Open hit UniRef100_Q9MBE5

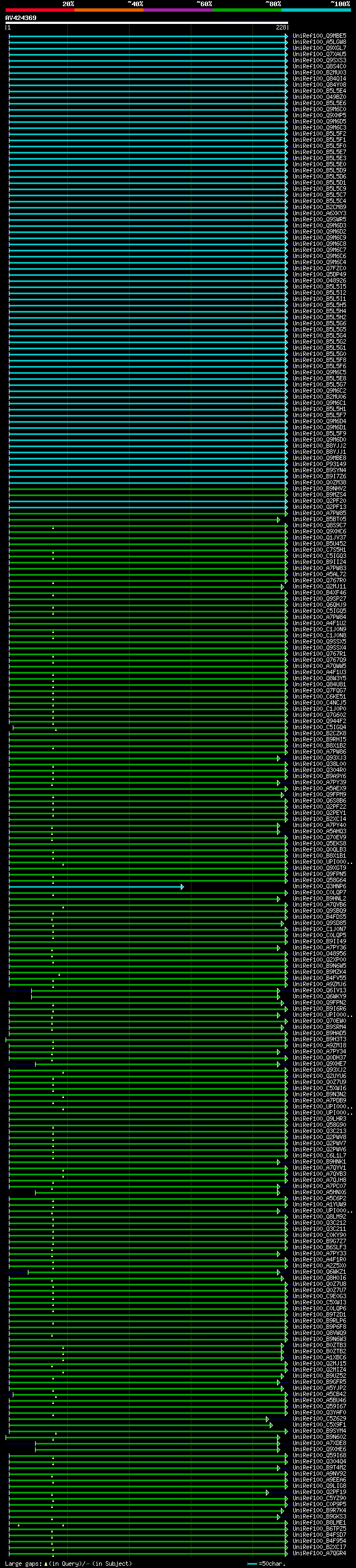[x=319, y=36]
